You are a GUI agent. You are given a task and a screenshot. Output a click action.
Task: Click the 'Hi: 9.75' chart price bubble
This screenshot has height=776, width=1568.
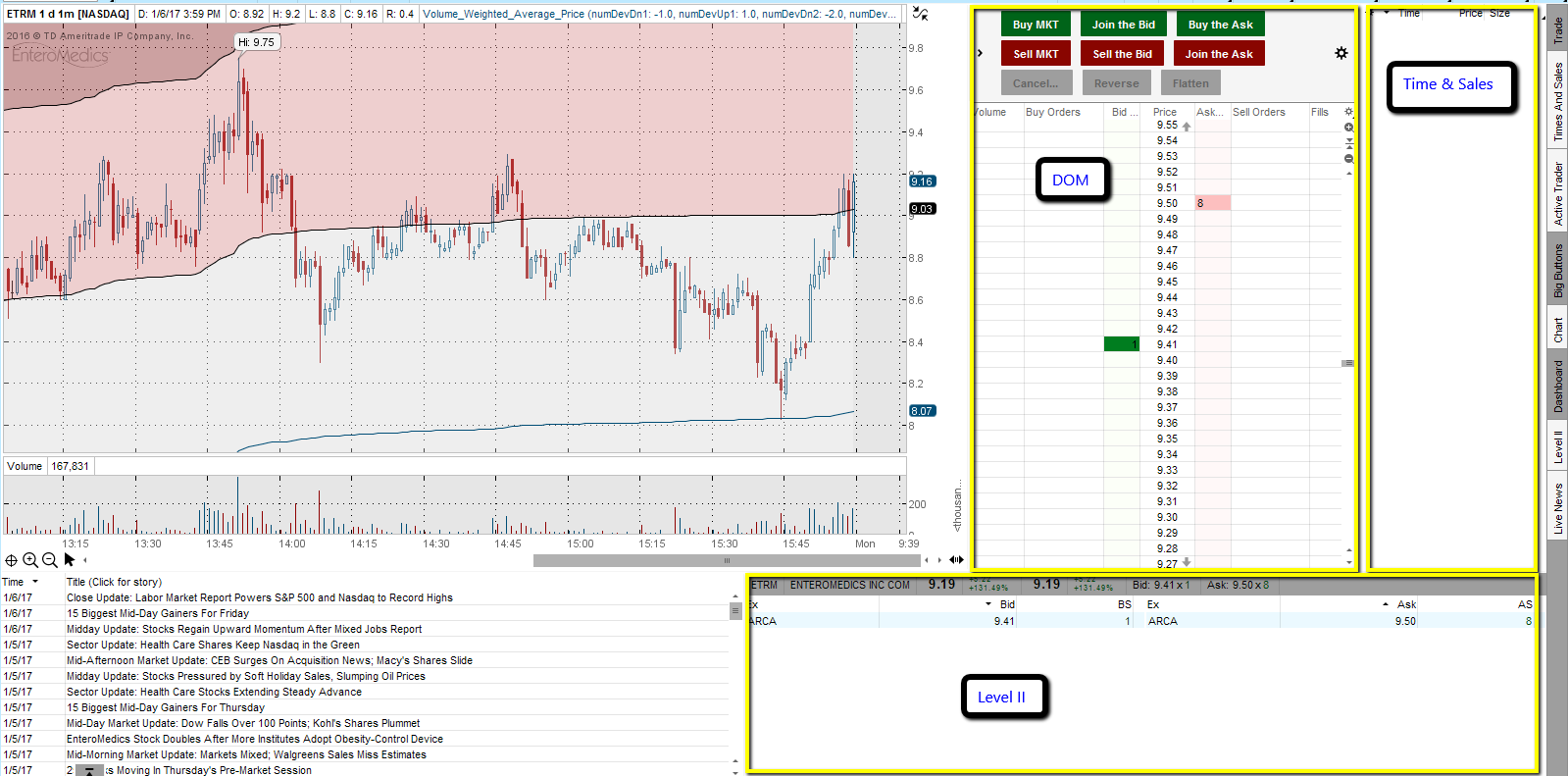pyautogui.click(x=257, y=42)
